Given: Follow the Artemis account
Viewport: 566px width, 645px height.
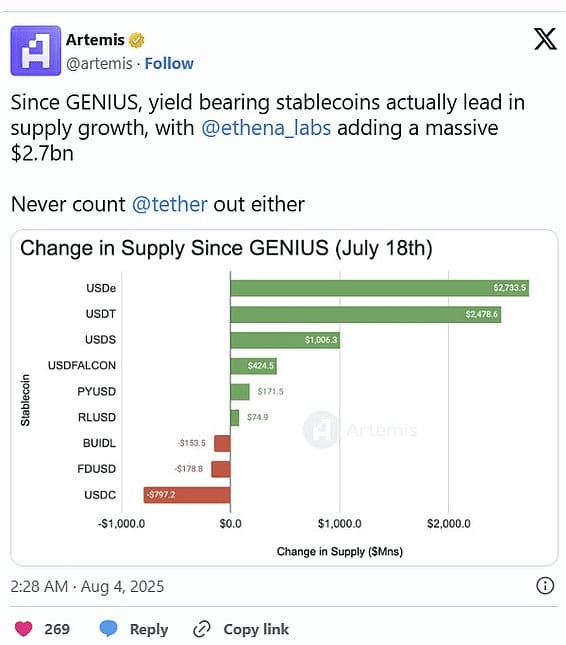Looking at the screenshot, I should [169, 64].
